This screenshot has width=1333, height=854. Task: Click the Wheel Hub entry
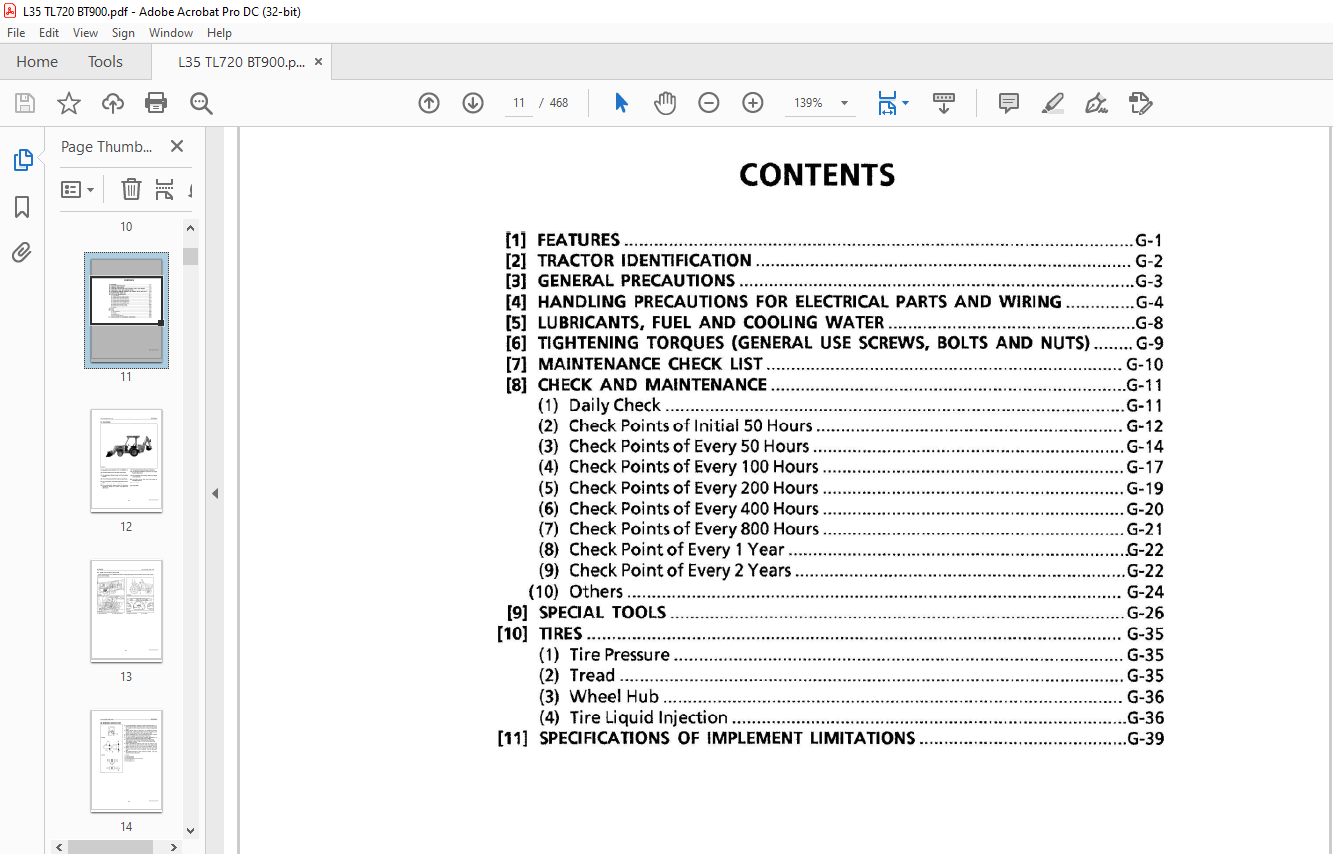point(850,697)
